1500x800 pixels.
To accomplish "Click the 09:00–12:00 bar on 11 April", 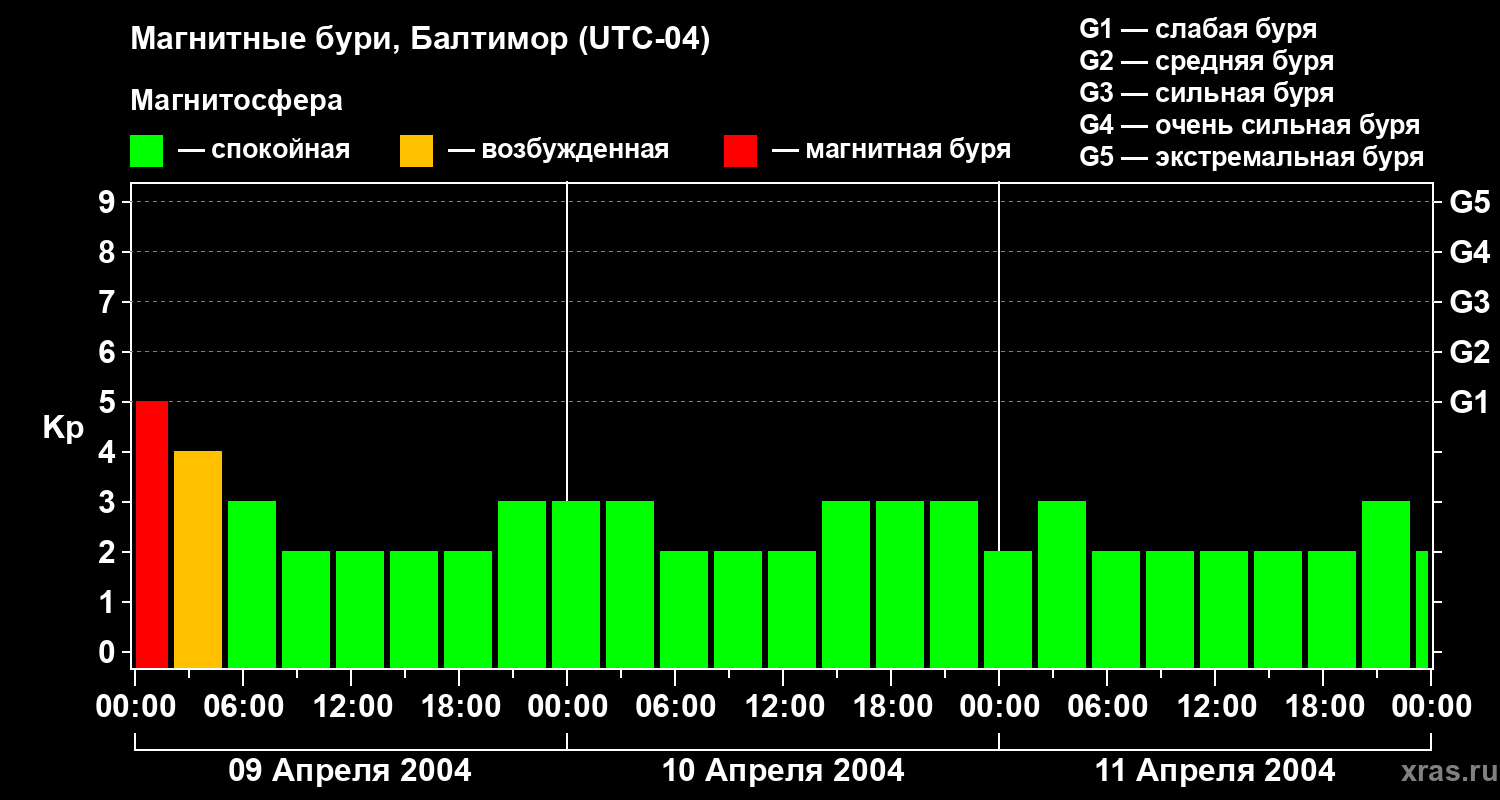I will pos(1170,609).
